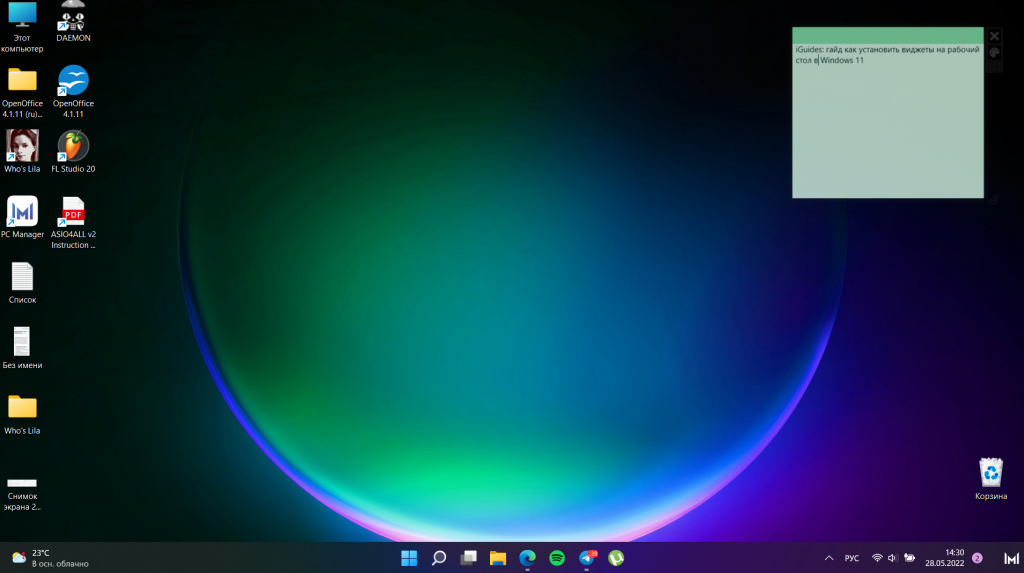Open the sticky note color palette

point(994,52)
